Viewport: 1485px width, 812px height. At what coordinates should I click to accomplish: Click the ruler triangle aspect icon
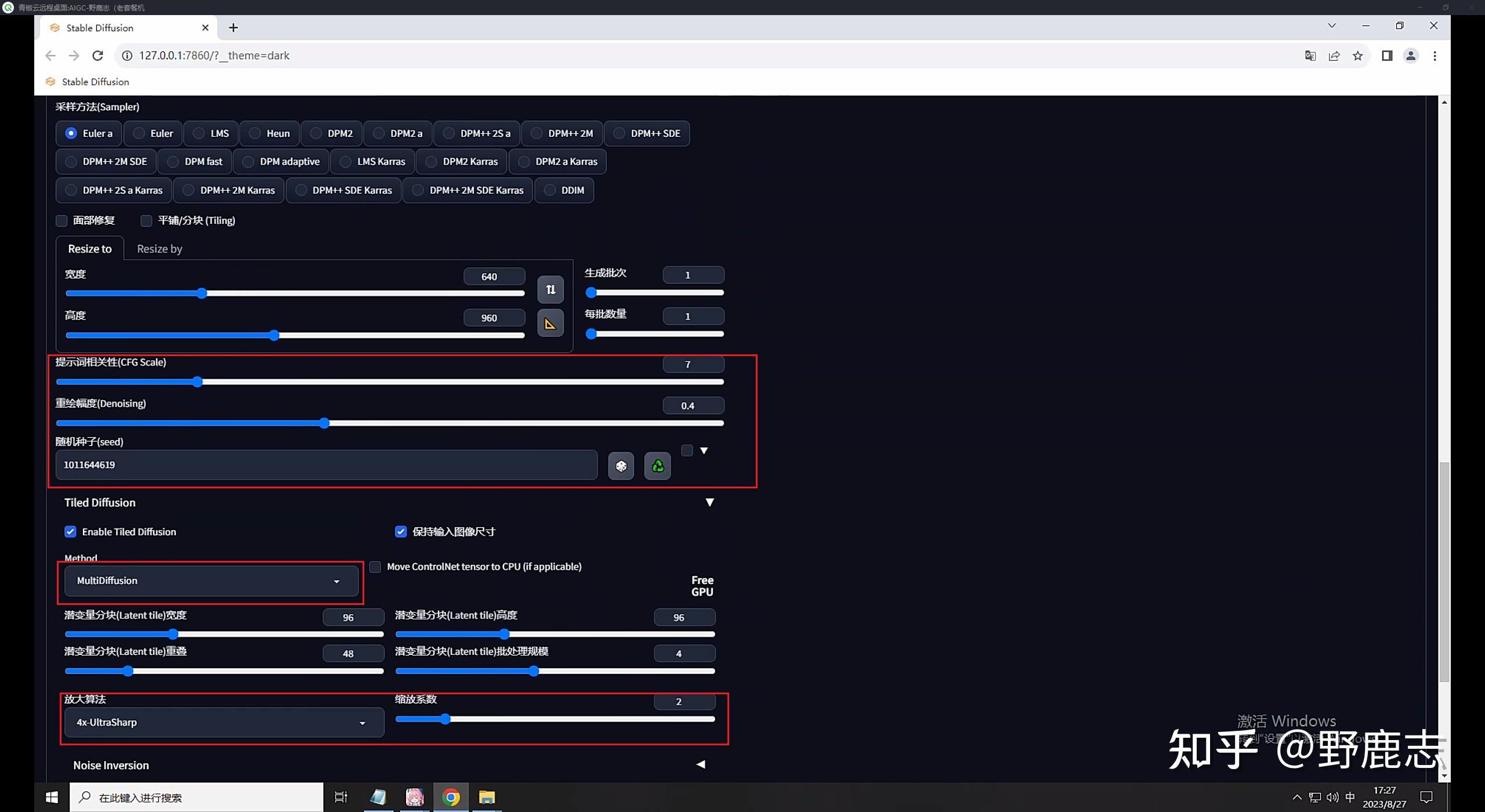point(550,324)
